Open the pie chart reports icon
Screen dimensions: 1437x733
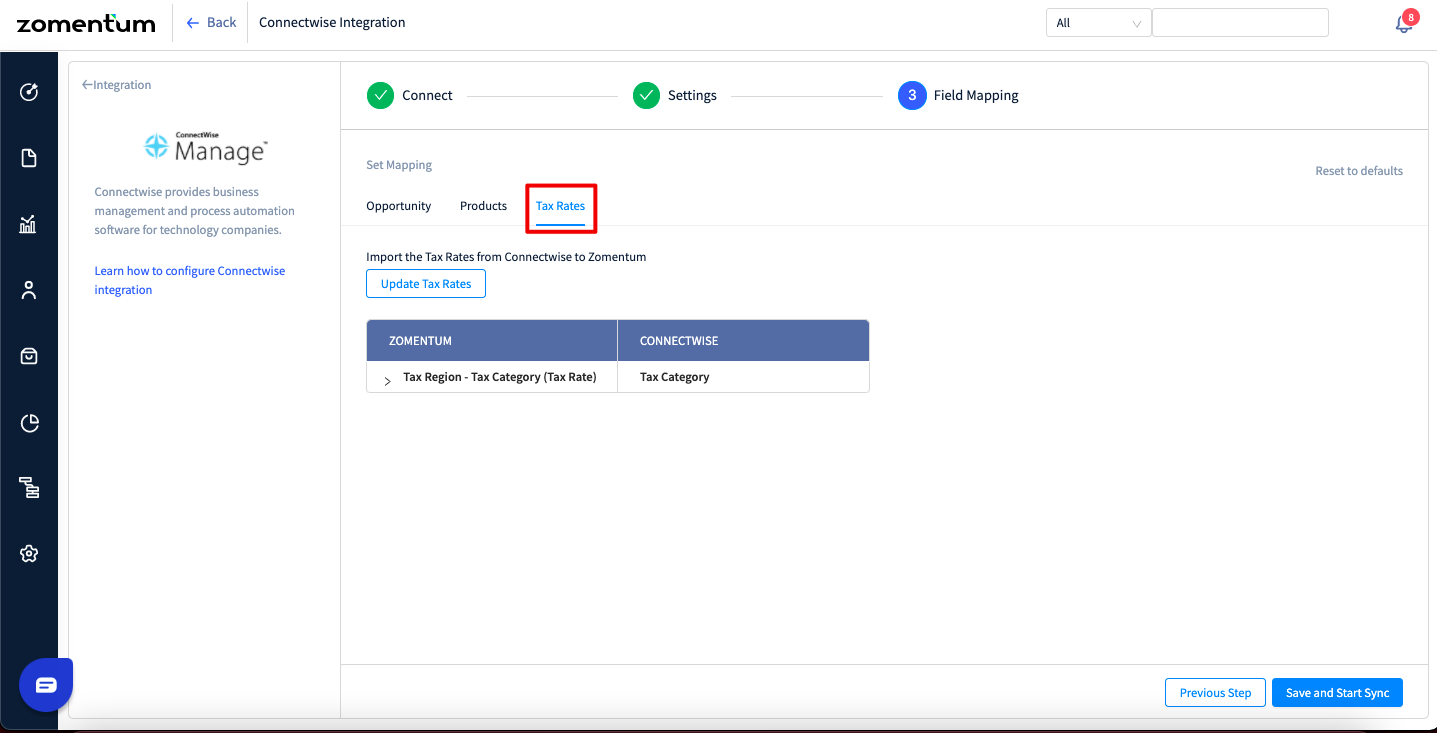click(29, 423)
